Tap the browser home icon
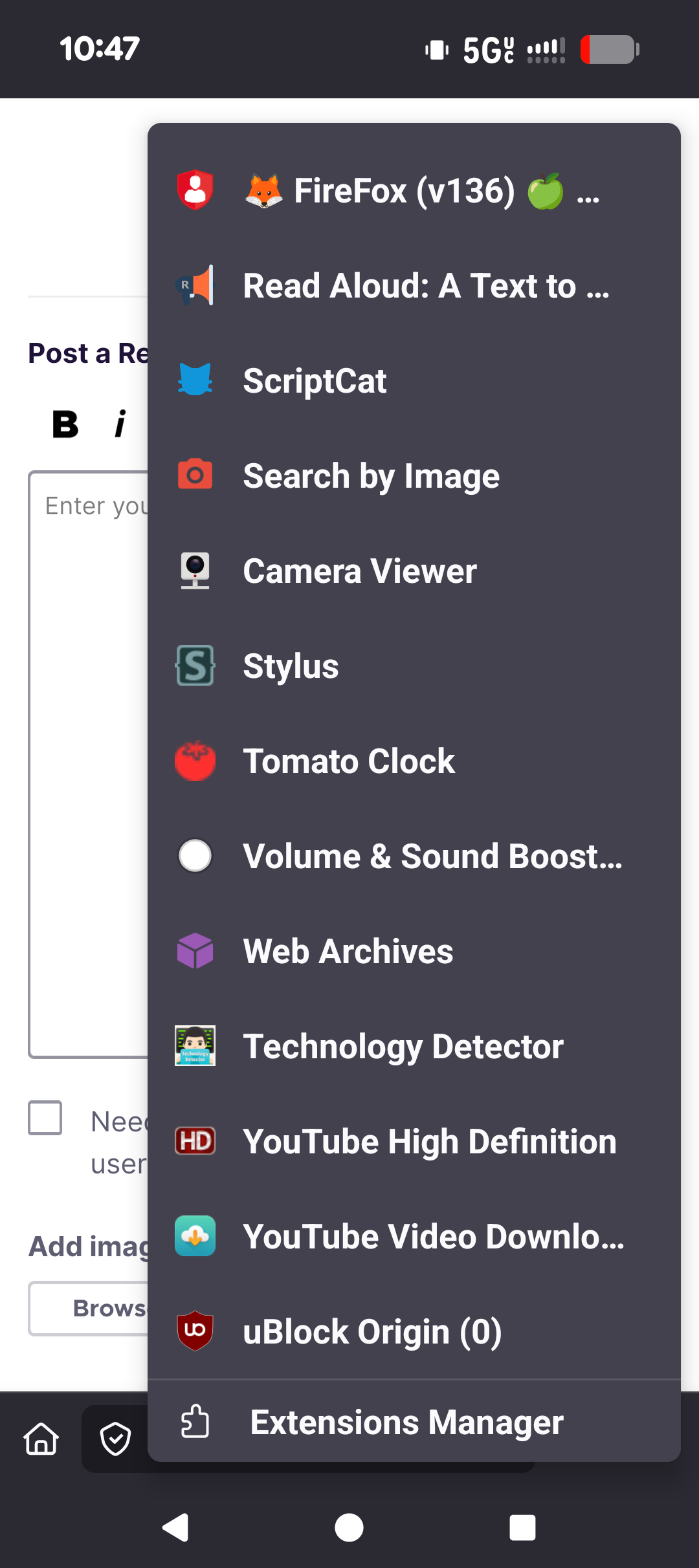The width and height of the screenshot is (699, 1568). coord(41,1439)
